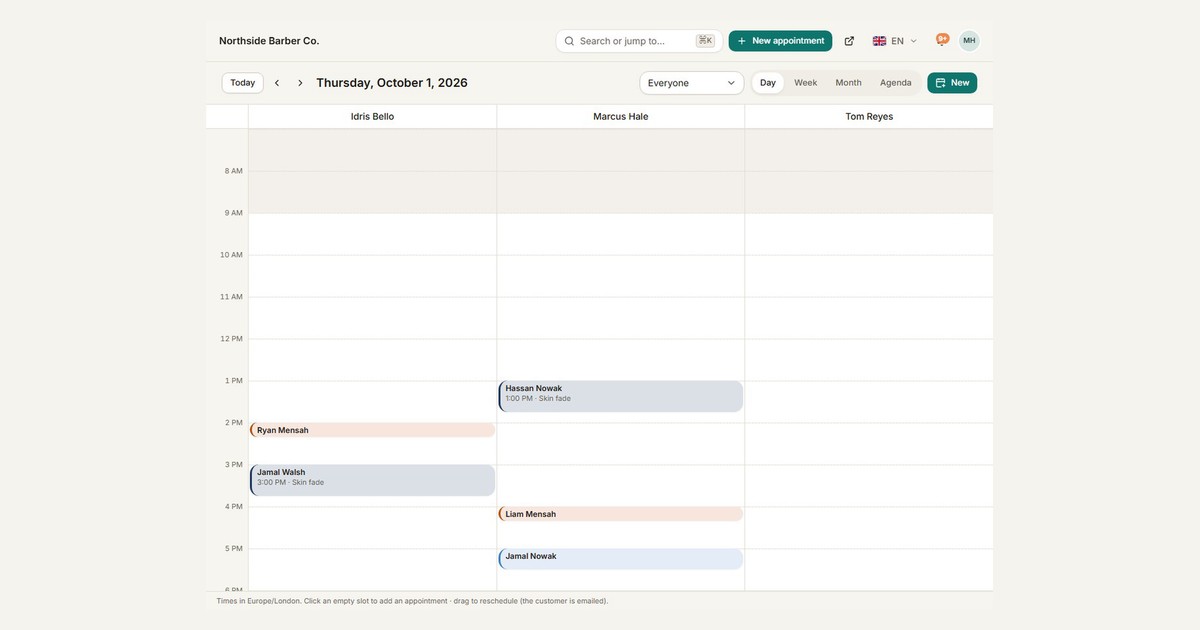Viewport: 1200px width, 630px height.
Task: Open the notifications icon with 9+ badge
Action: (942, 40)
